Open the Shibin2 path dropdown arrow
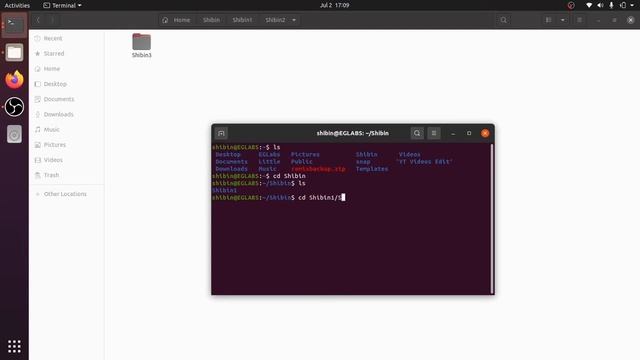The width and height of the screenshot is (640, 360). point(294,20)
